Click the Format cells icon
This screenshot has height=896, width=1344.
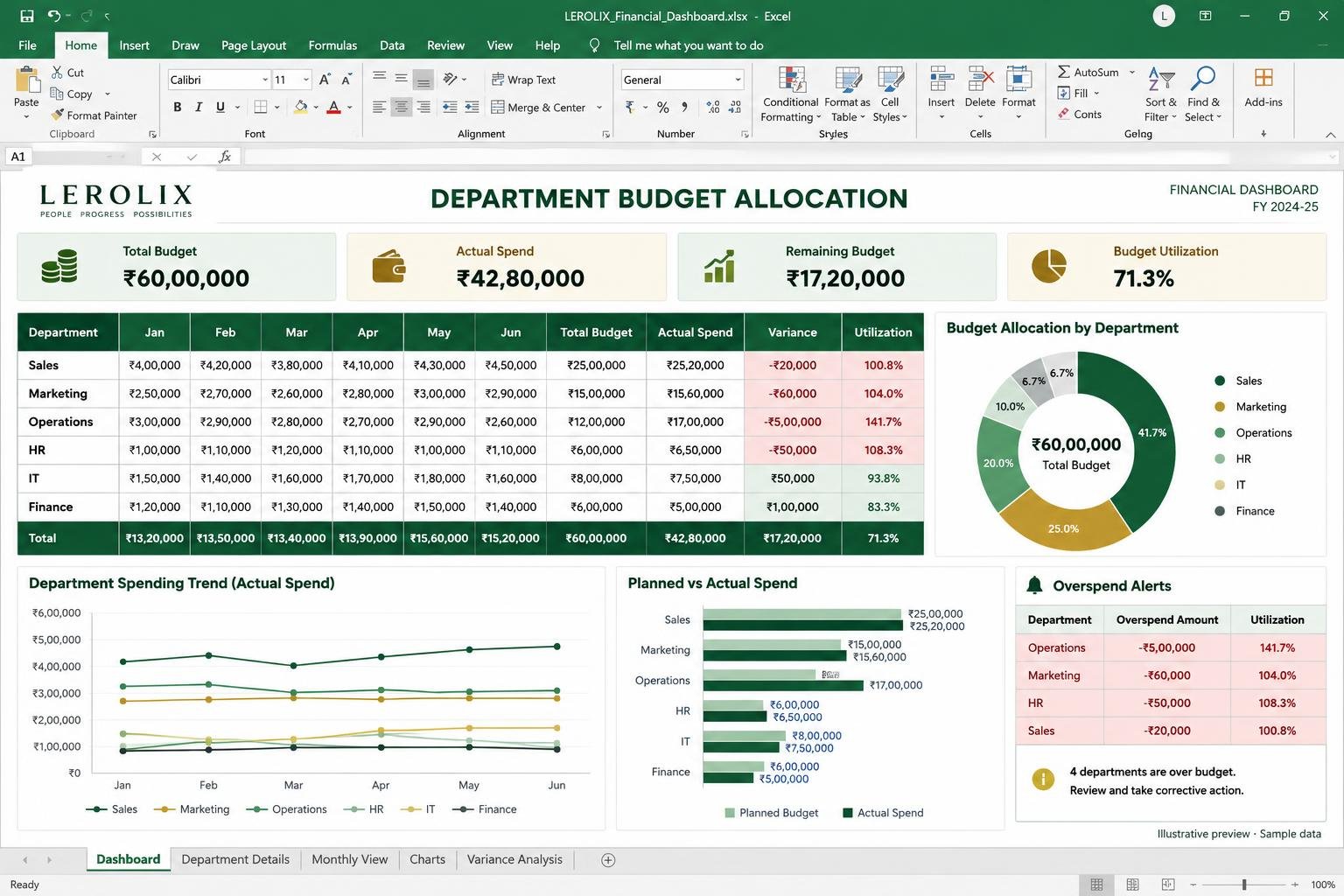[x=1018, y=79]
